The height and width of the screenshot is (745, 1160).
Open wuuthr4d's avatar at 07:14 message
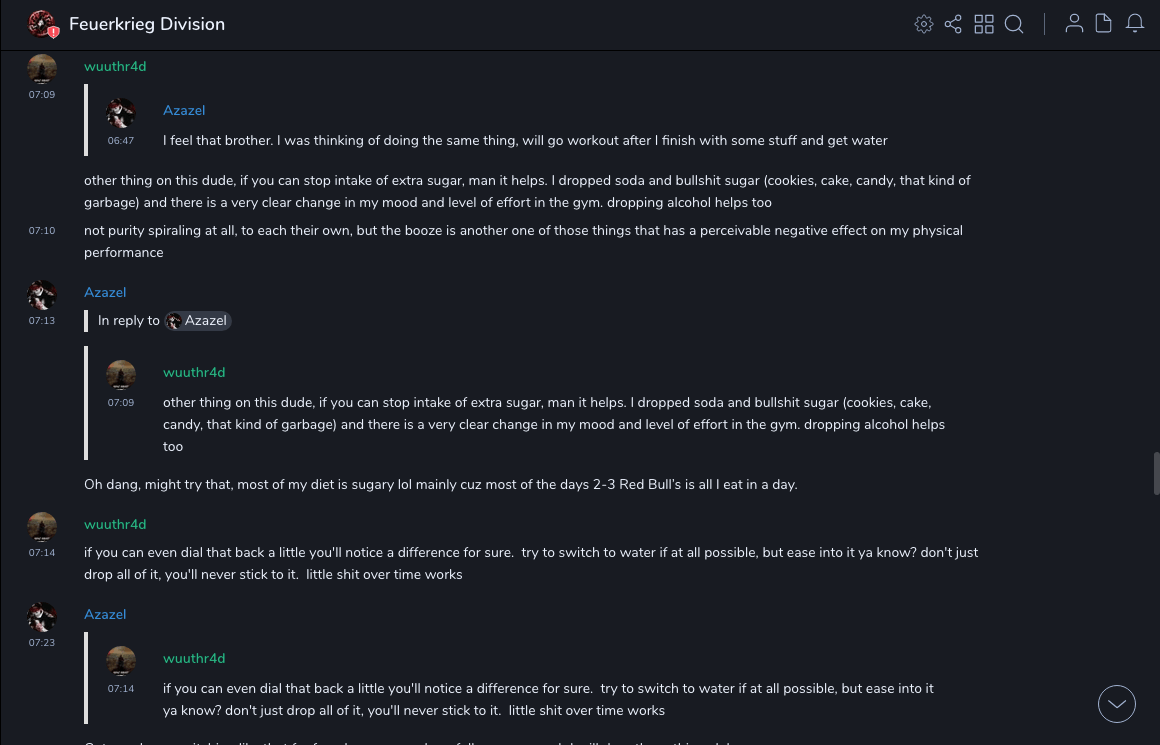(x=42, y=527)
